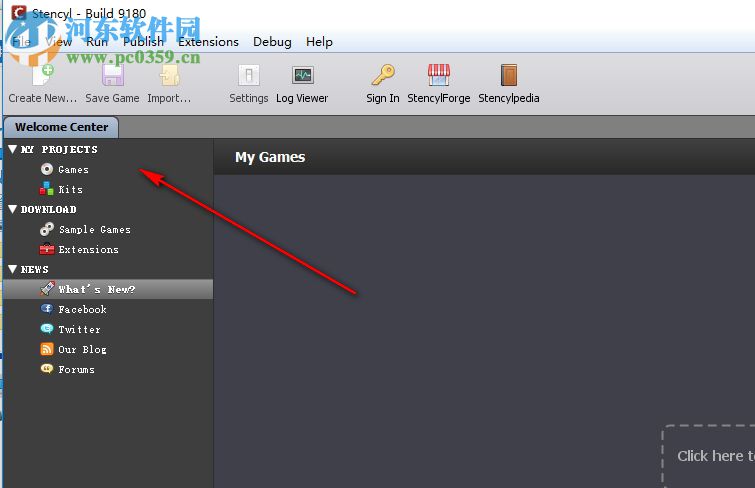This screenshot has height=488, width=755.
Task: Open the File menu
Action: tap(22, 42)
